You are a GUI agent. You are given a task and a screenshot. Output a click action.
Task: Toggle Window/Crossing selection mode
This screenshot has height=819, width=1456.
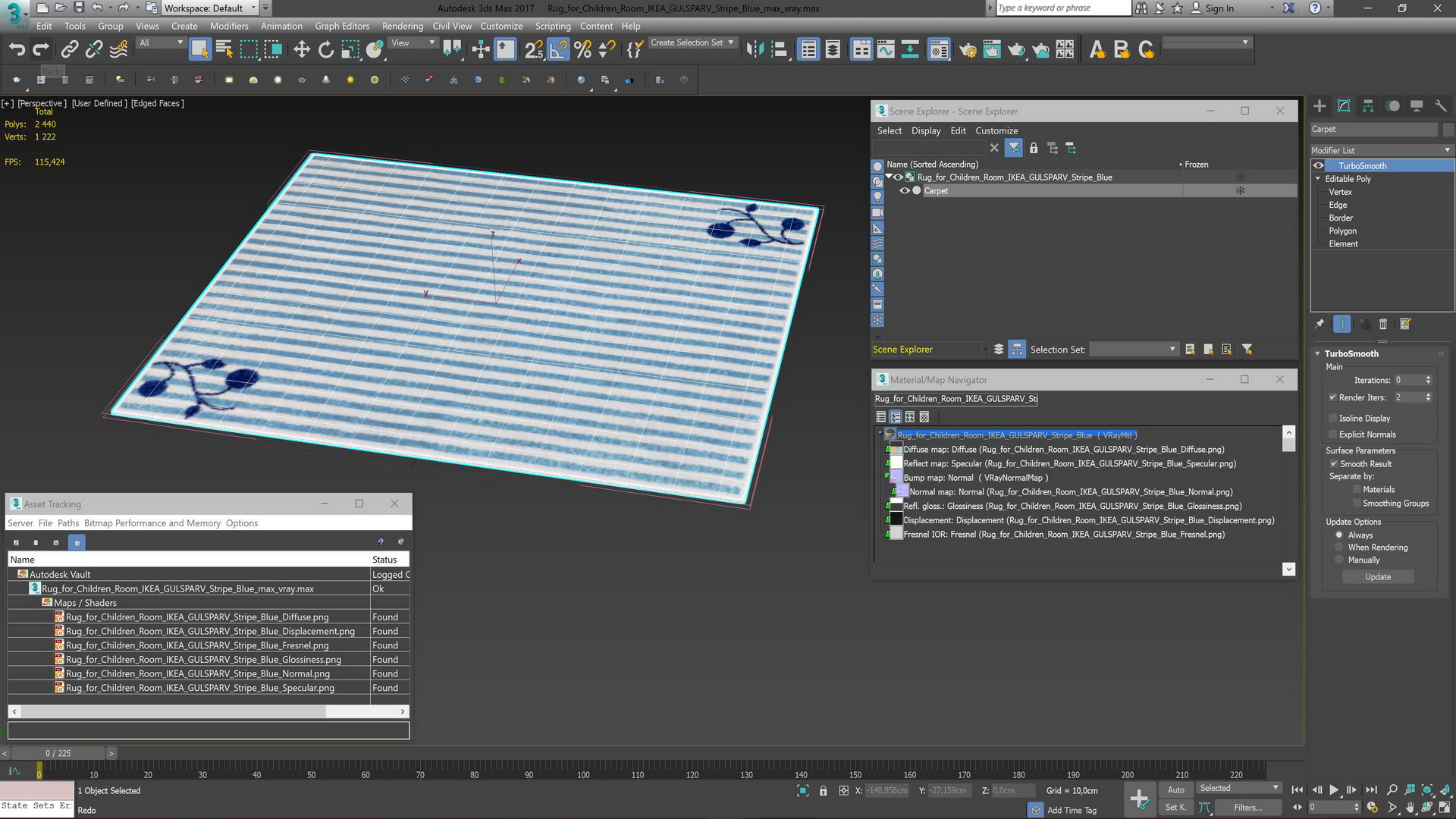point(273,50)
